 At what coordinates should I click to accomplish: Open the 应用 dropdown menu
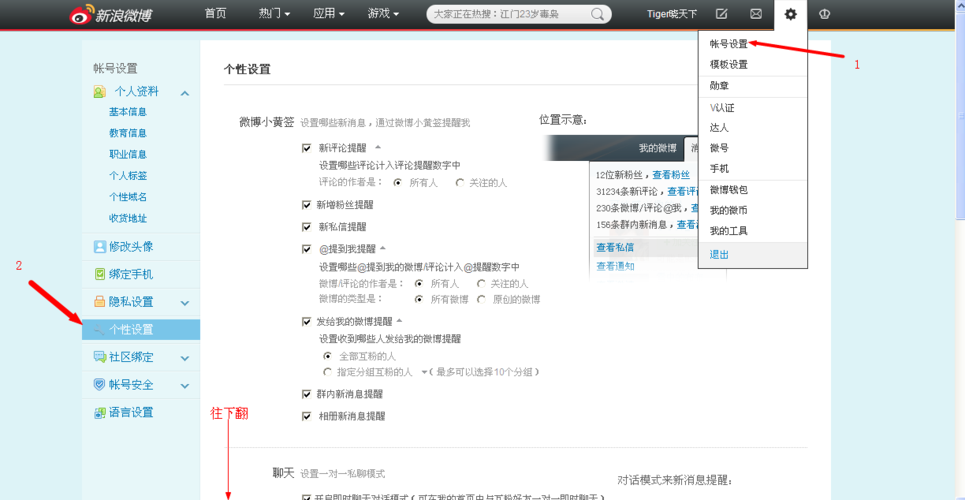[329, 14]
